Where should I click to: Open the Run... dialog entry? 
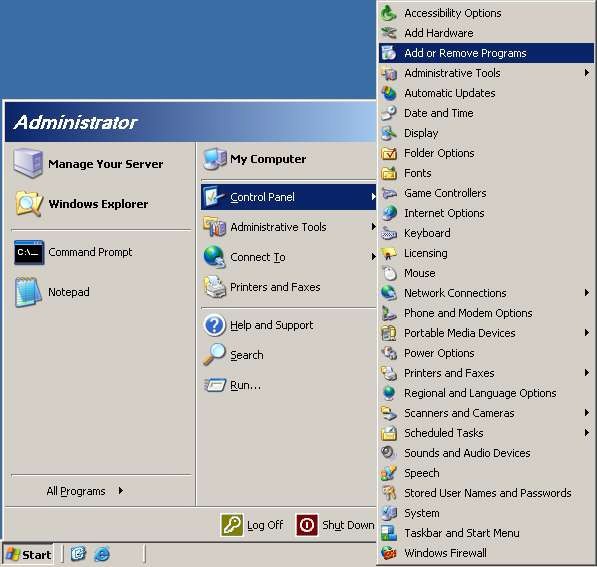(x=289, y=385)
